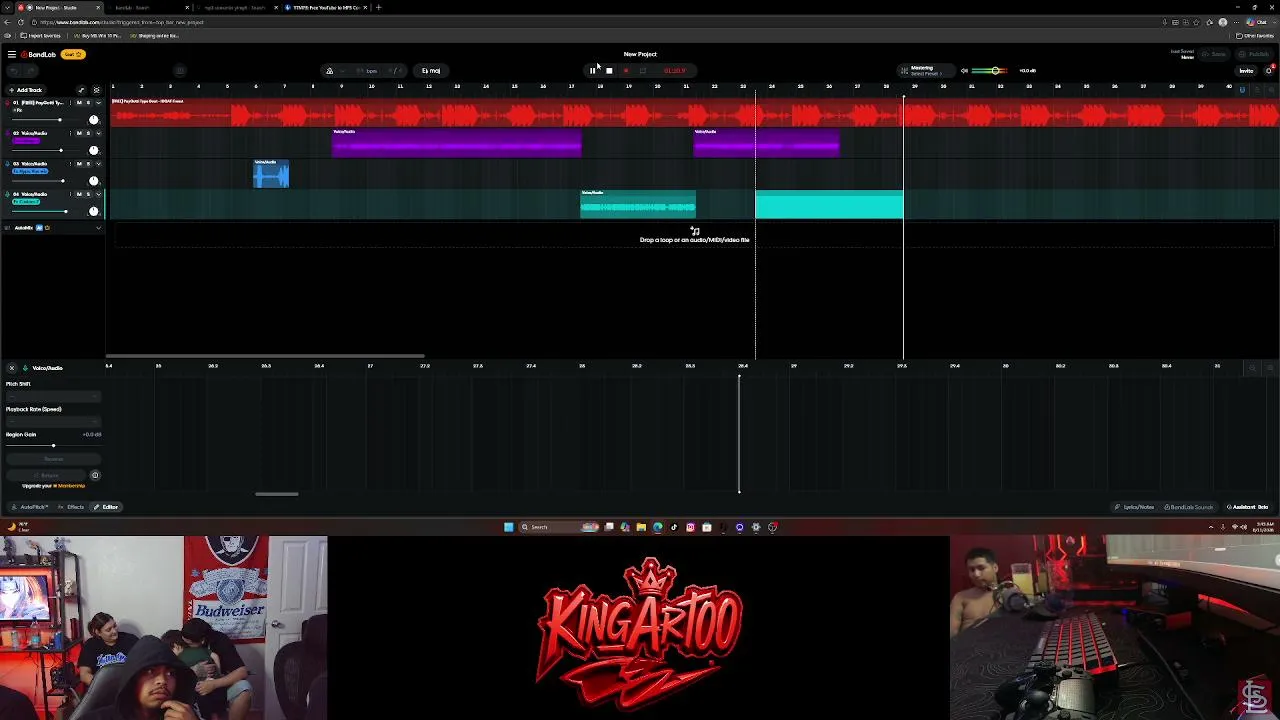Click the track 04 effects preset tag
Viewport: 1280px width, 720px height.
[26, 202]
